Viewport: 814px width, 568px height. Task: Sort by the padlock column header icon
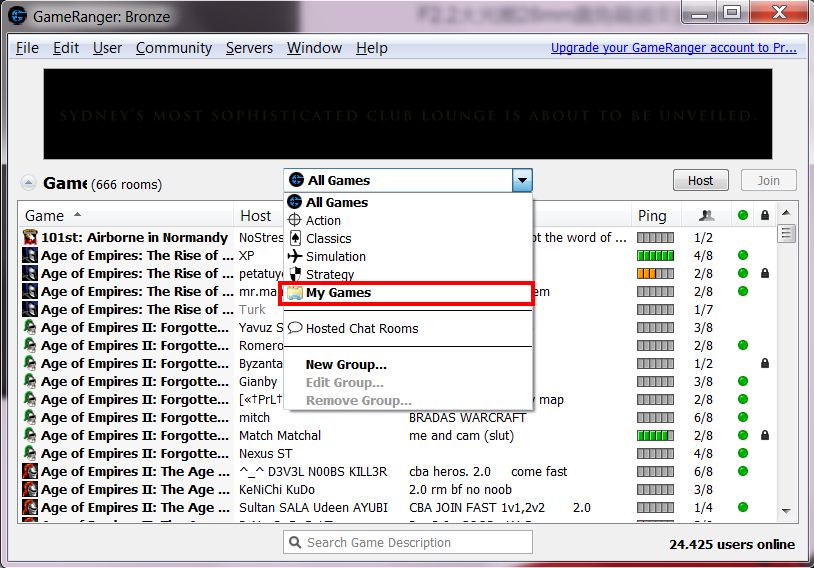click(765, 215)
